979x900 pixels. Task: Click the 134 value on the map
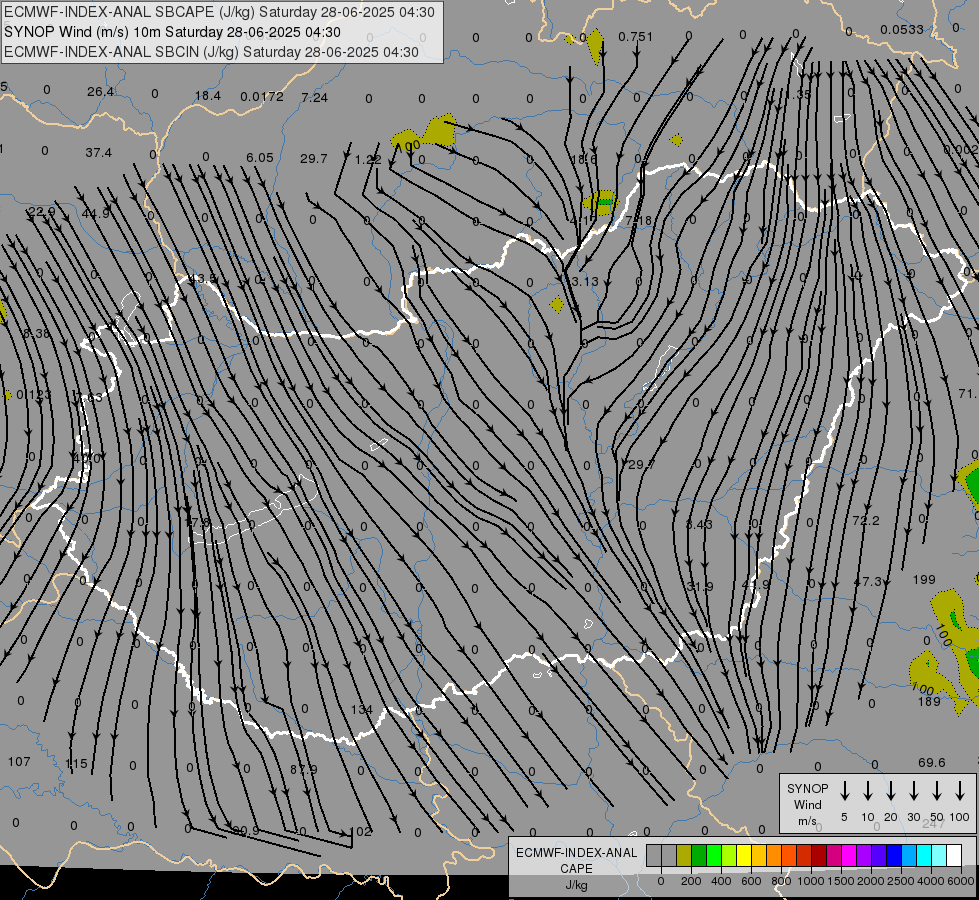362,710
